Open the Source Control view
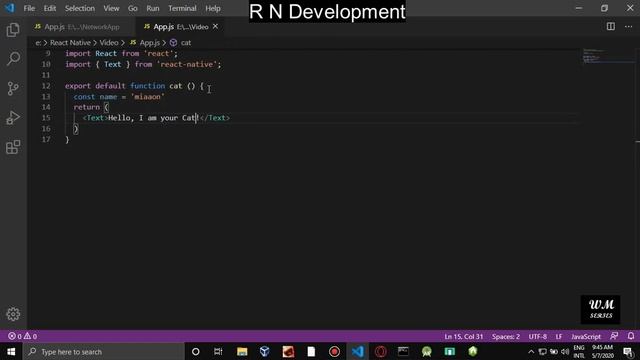 (13, 88)
